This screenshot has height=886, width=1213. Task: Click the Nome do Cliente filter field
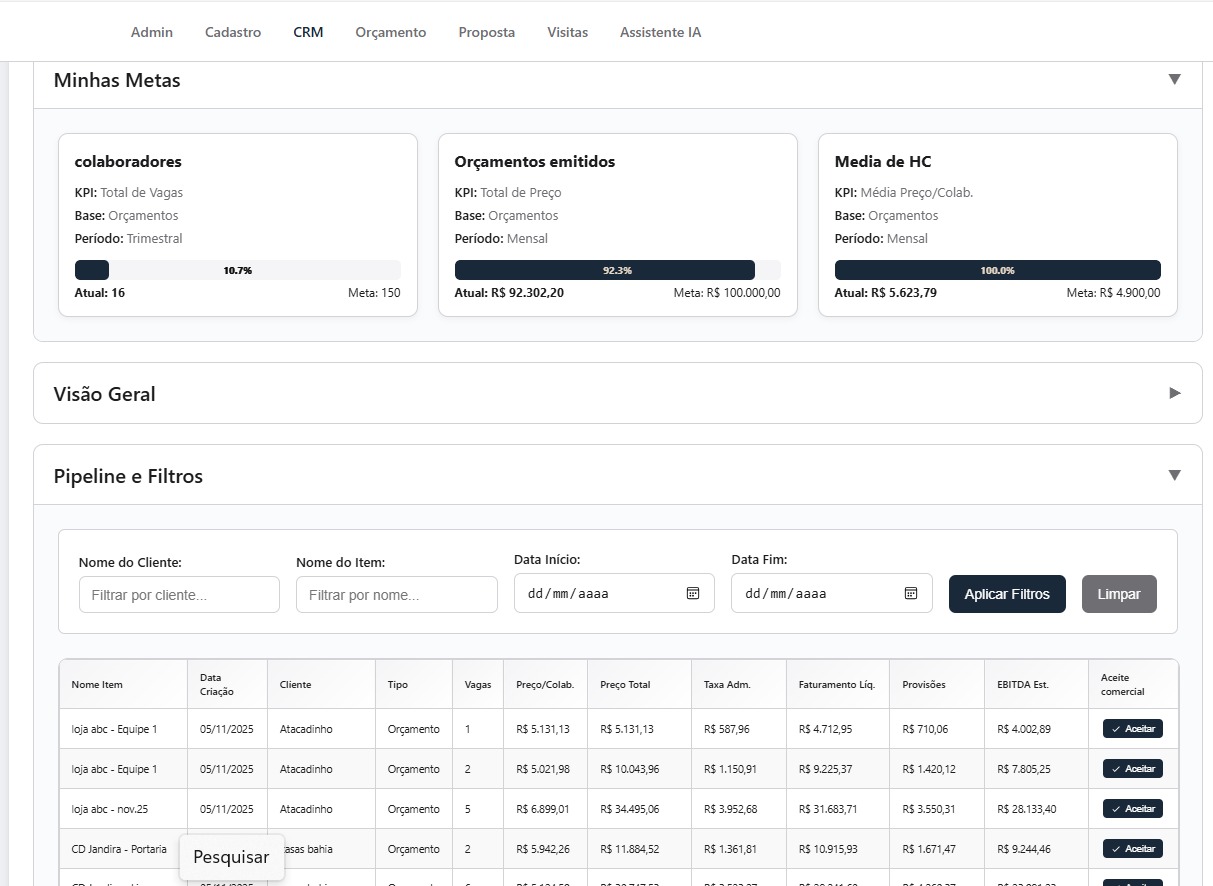point(179,595)
